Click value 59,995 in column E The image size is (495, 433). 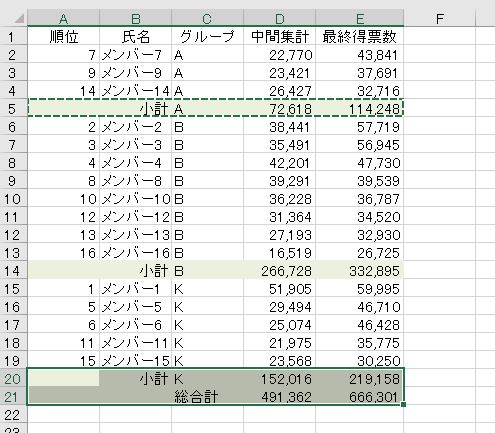click(x=359, y=289)
